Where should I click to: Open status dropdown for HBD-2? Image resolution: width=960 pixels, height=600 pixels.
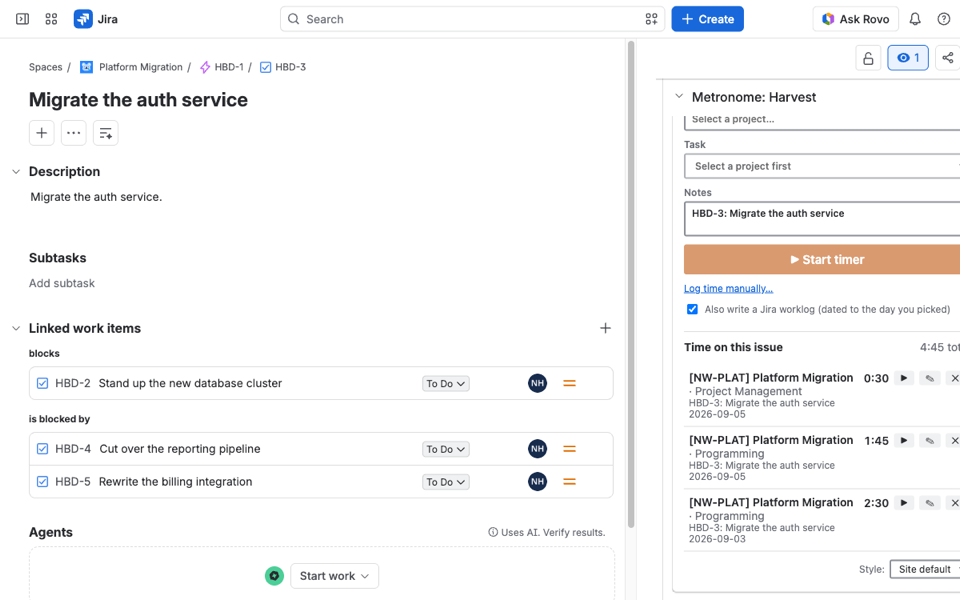tap(446, 384)
